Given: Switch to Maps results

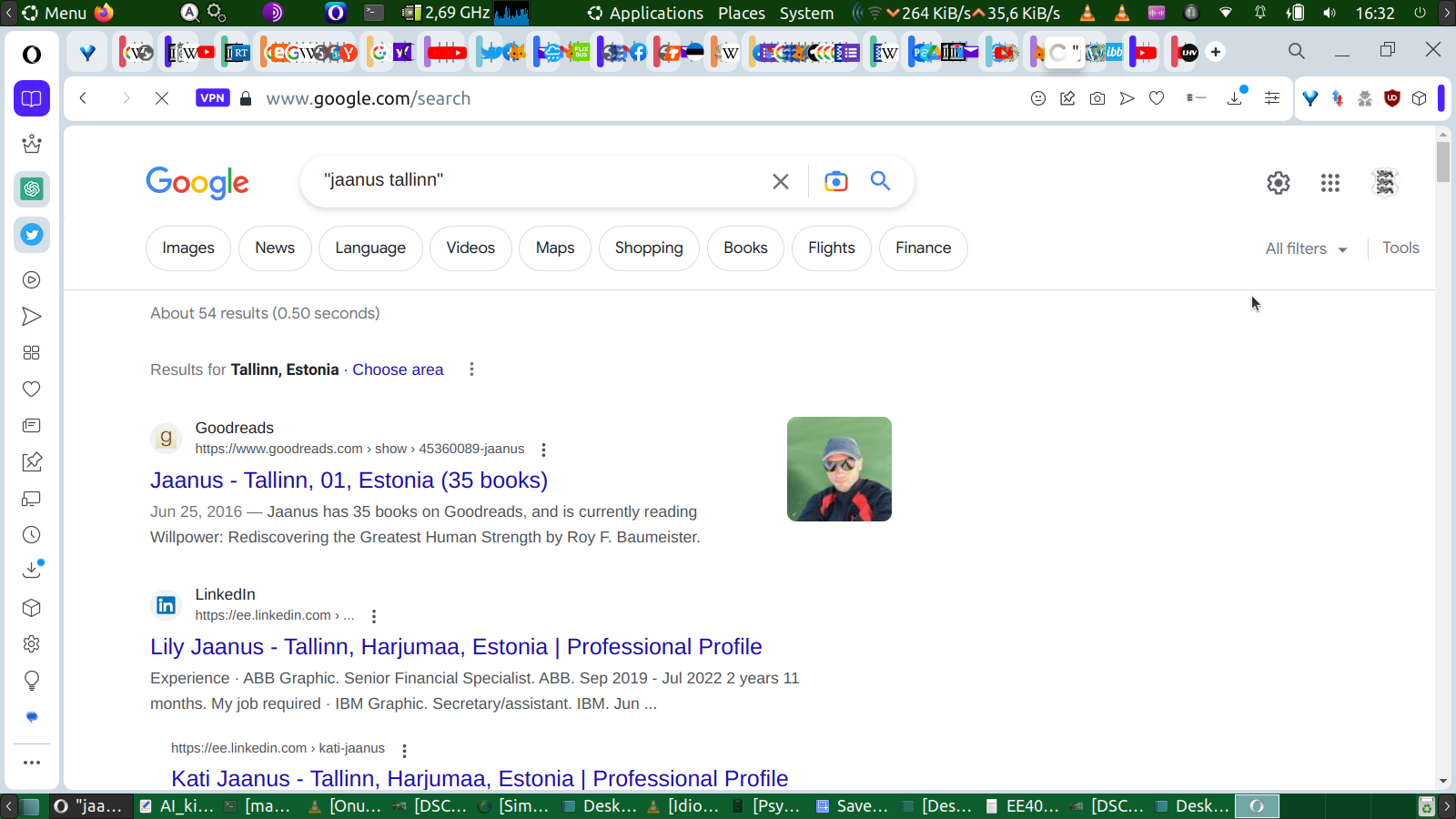Looking at the screenshot, I should pos(555,248).
